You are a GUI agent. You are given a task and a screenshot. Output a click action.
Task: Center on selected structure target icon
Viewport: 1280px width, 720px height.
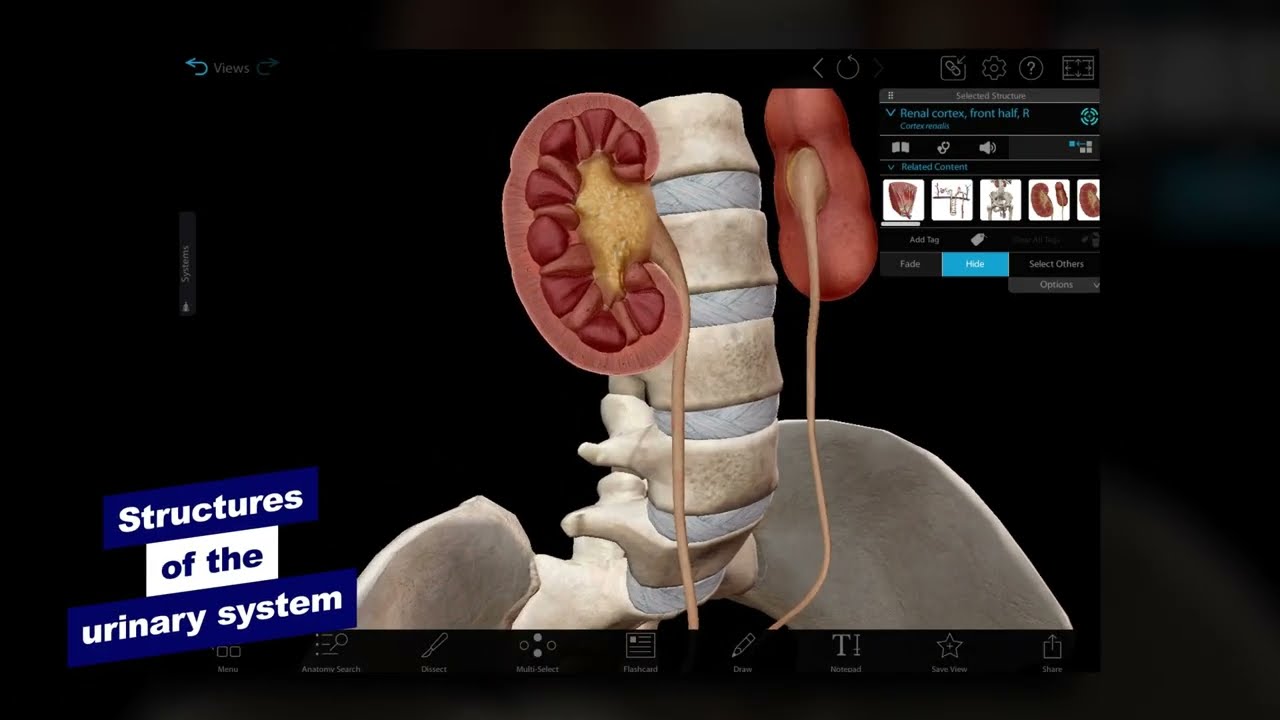[x=1089, y=117]
